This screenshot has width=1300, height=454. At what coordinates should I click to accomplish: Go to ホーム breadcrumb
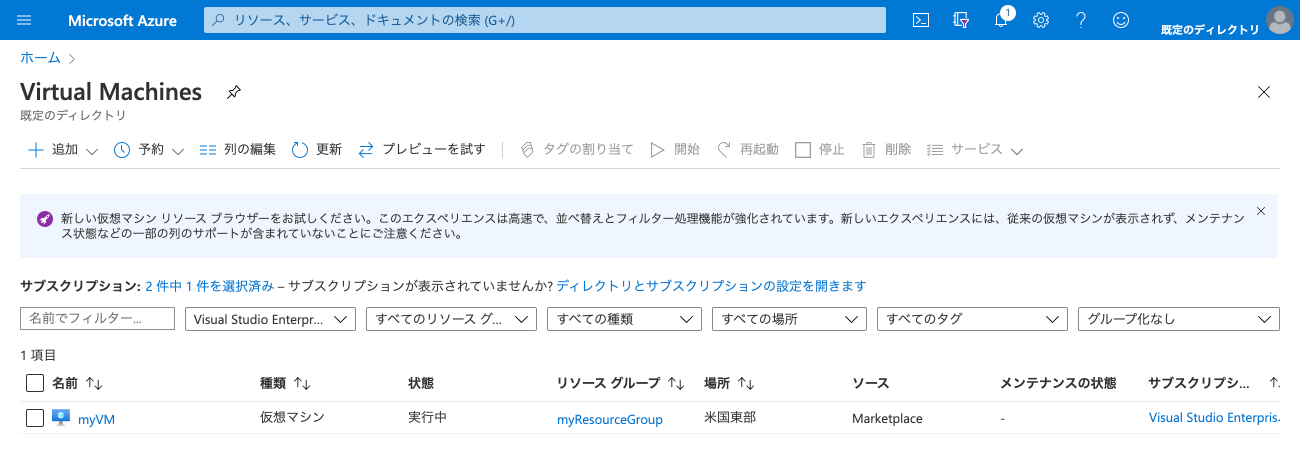click(40, 58)
